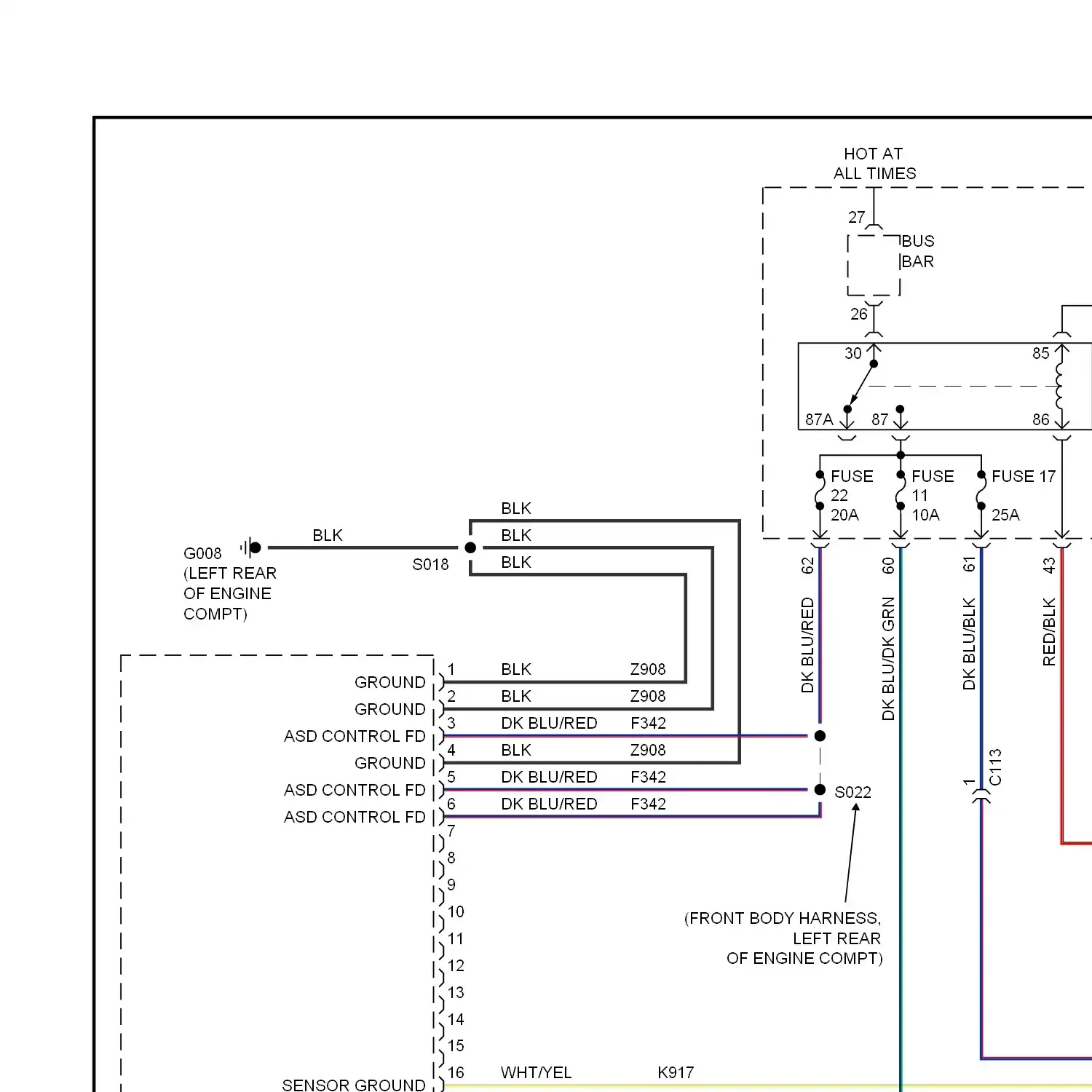Select the vertical 'DK BLU/RED' wire label

(807, 645)
